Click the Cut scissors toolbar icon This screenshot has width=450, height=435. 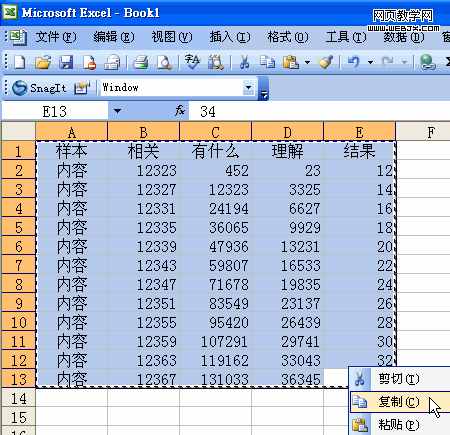tap(244, 62)
